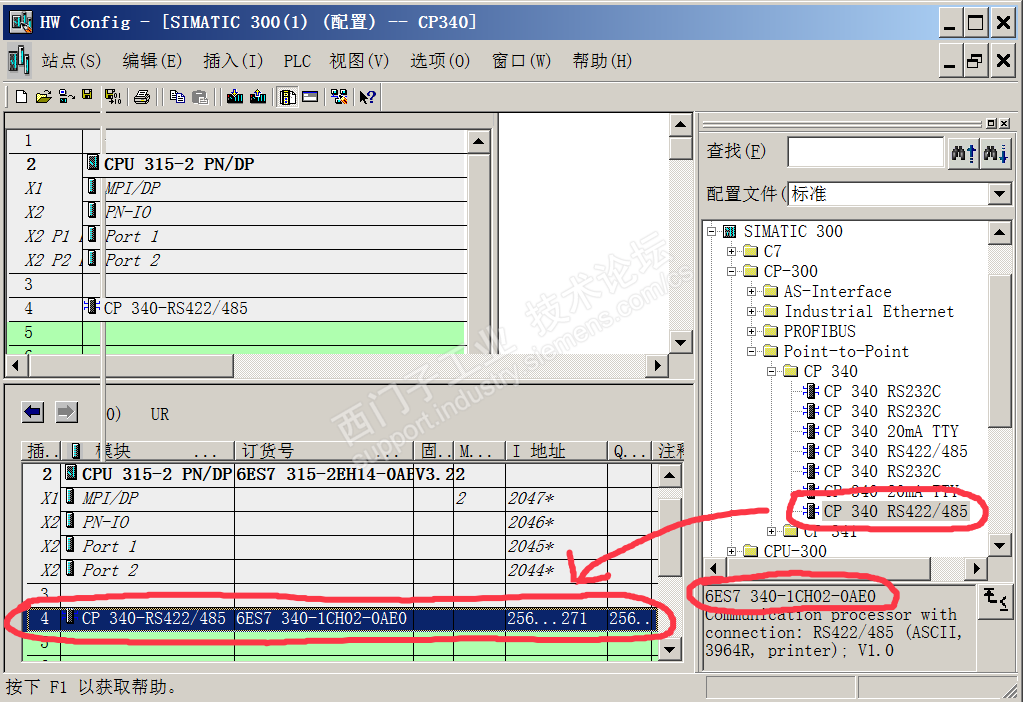Select the PROFIBUS folder label
The image size is (1024, 702).
(819, 331)
